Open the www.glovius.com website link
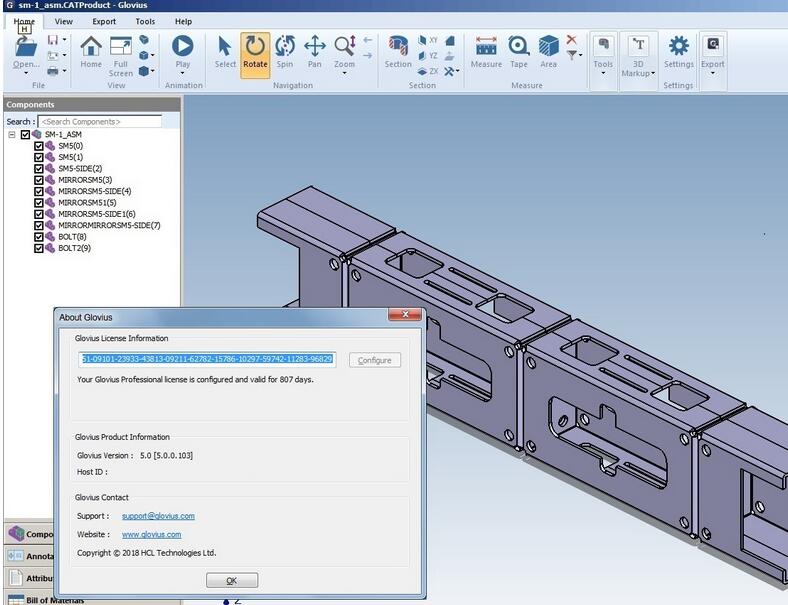Image resolution: width=788 pixels, height=605 pixels. pos(152,535)
